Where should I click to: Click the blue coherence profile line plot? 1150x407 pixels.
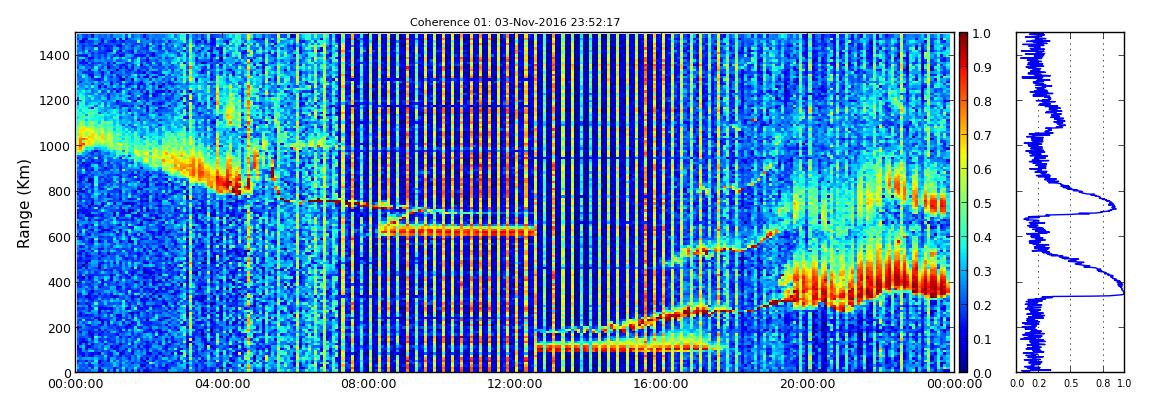1070,202
